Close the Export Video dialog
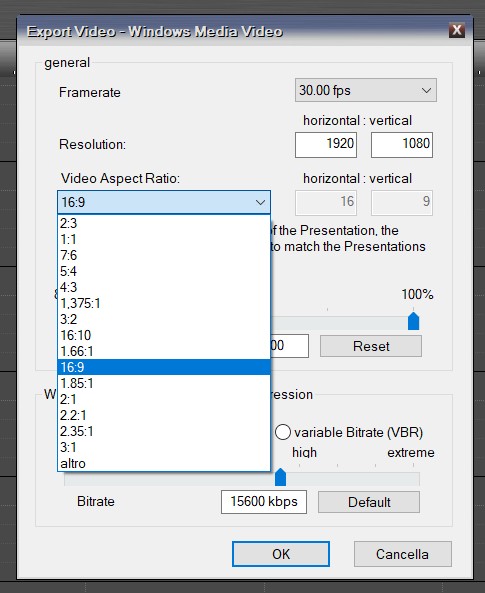 pyautogui.click(x=457, y=30)
